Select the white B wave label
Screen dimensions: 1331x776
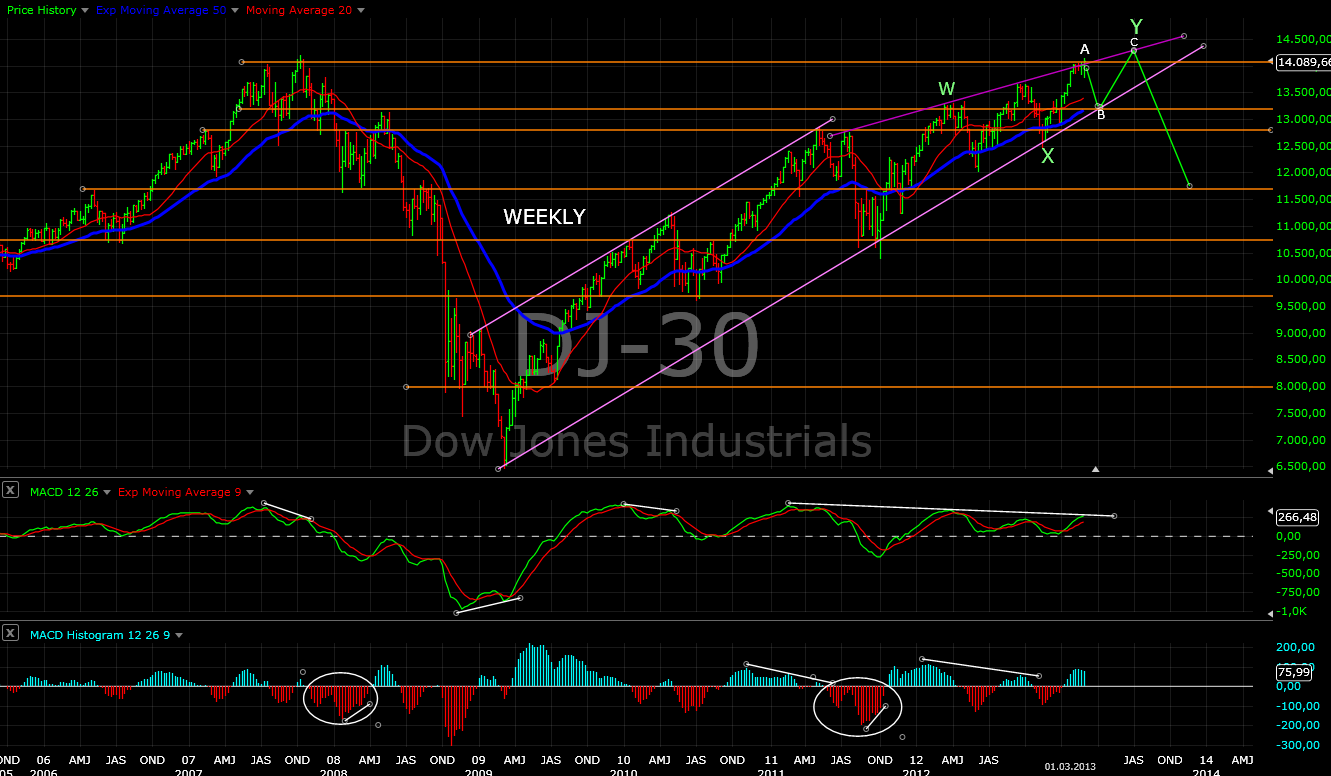tap(1101, 115)
